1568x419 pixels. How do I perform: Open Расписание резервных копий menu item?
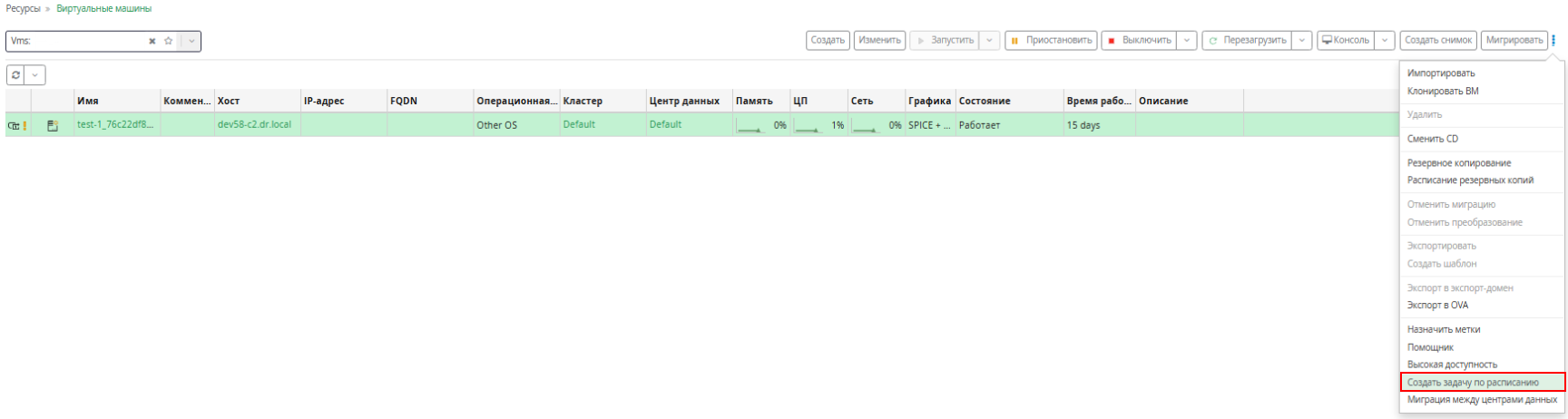point(1470,180)
